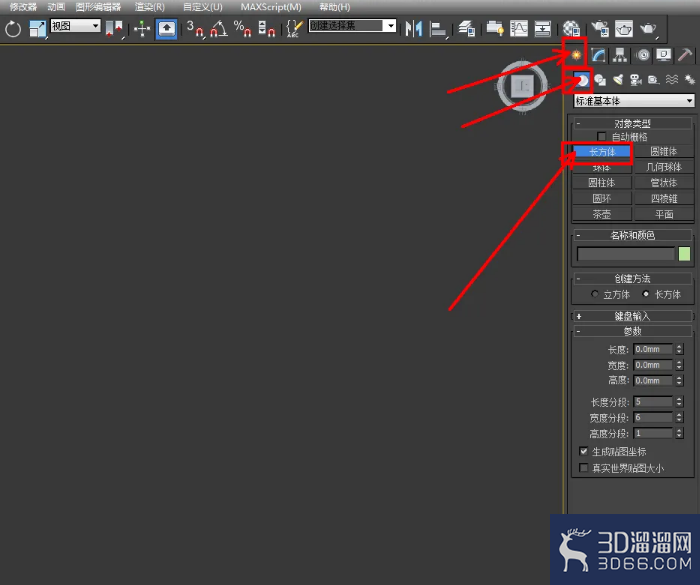Screen dimensions: 700x585
Task: Open the Curve Editor icon
Action: [x=519, y=29]
